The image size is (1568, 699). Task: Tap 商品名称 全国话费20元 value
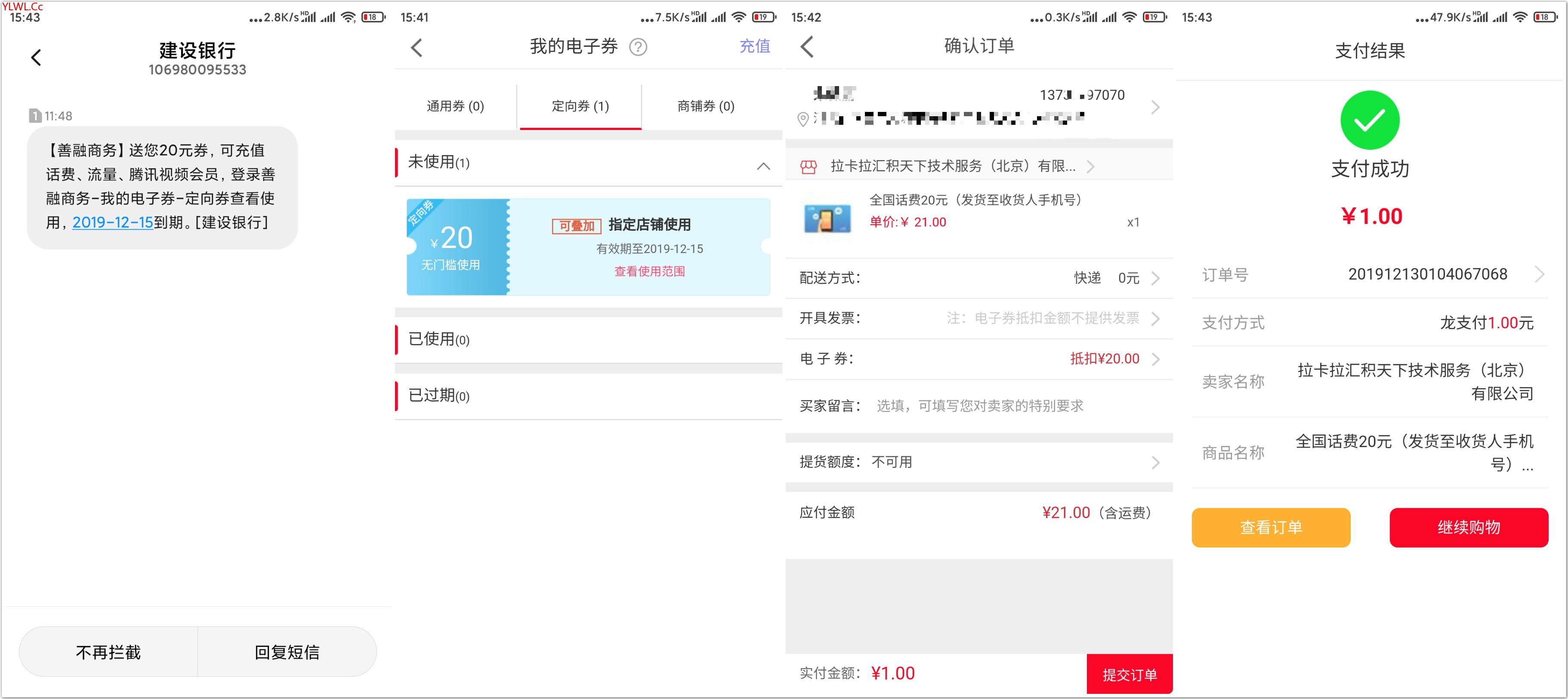(1414, 452)
